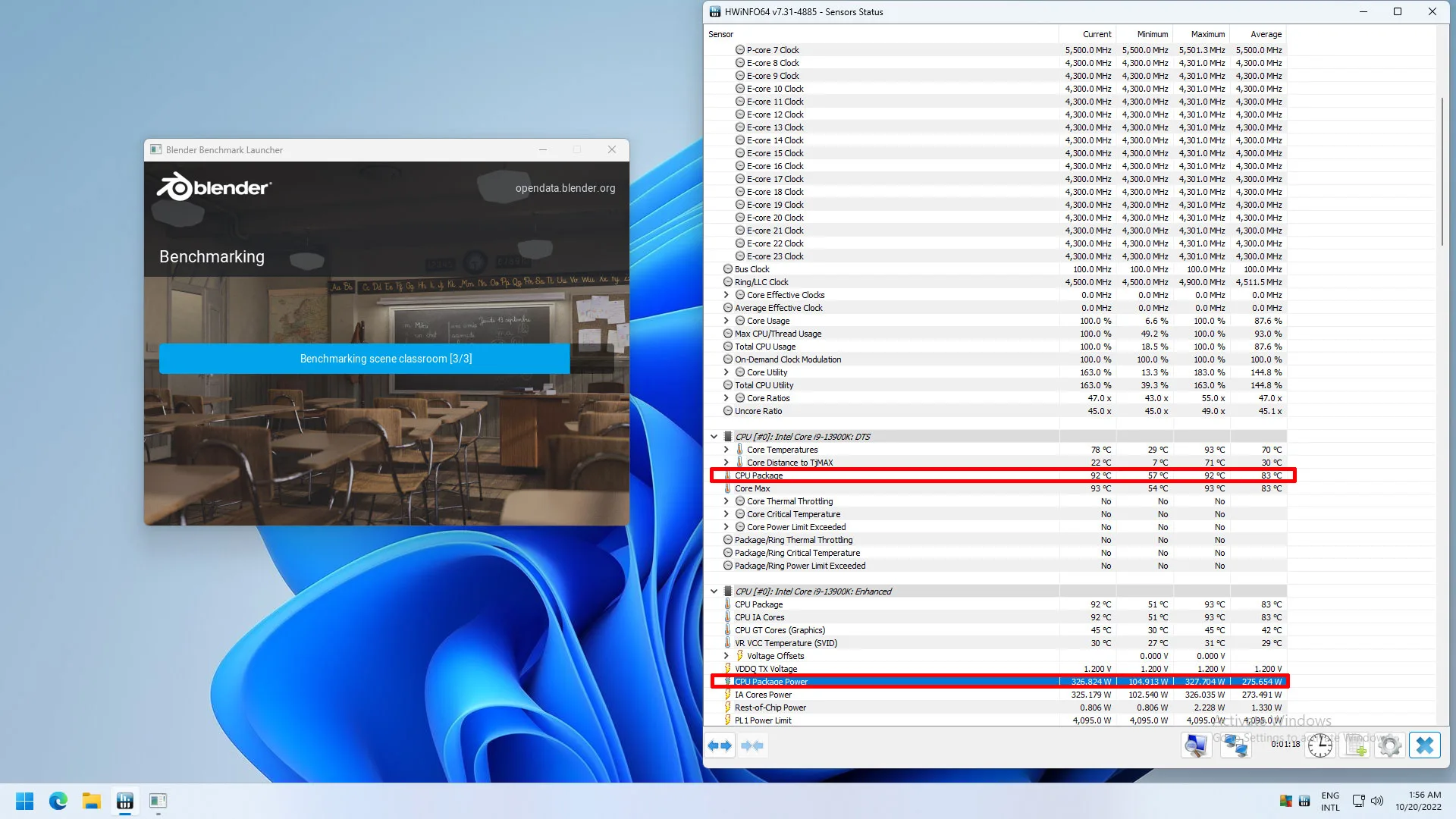Select the Max CPU/Thread Usage row
The width and height of the screenshot is (1456, 819).
click(995, 334)
